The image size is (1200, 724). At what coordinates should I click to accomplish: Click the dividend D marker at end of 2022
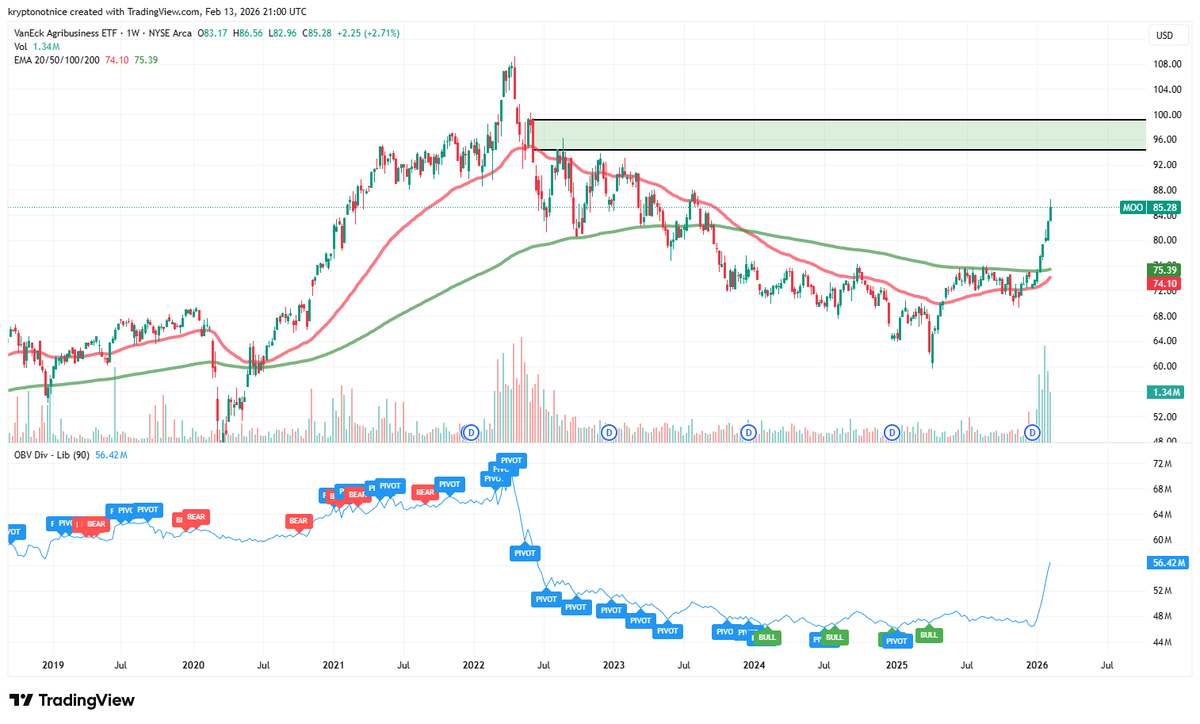[609, 432]
